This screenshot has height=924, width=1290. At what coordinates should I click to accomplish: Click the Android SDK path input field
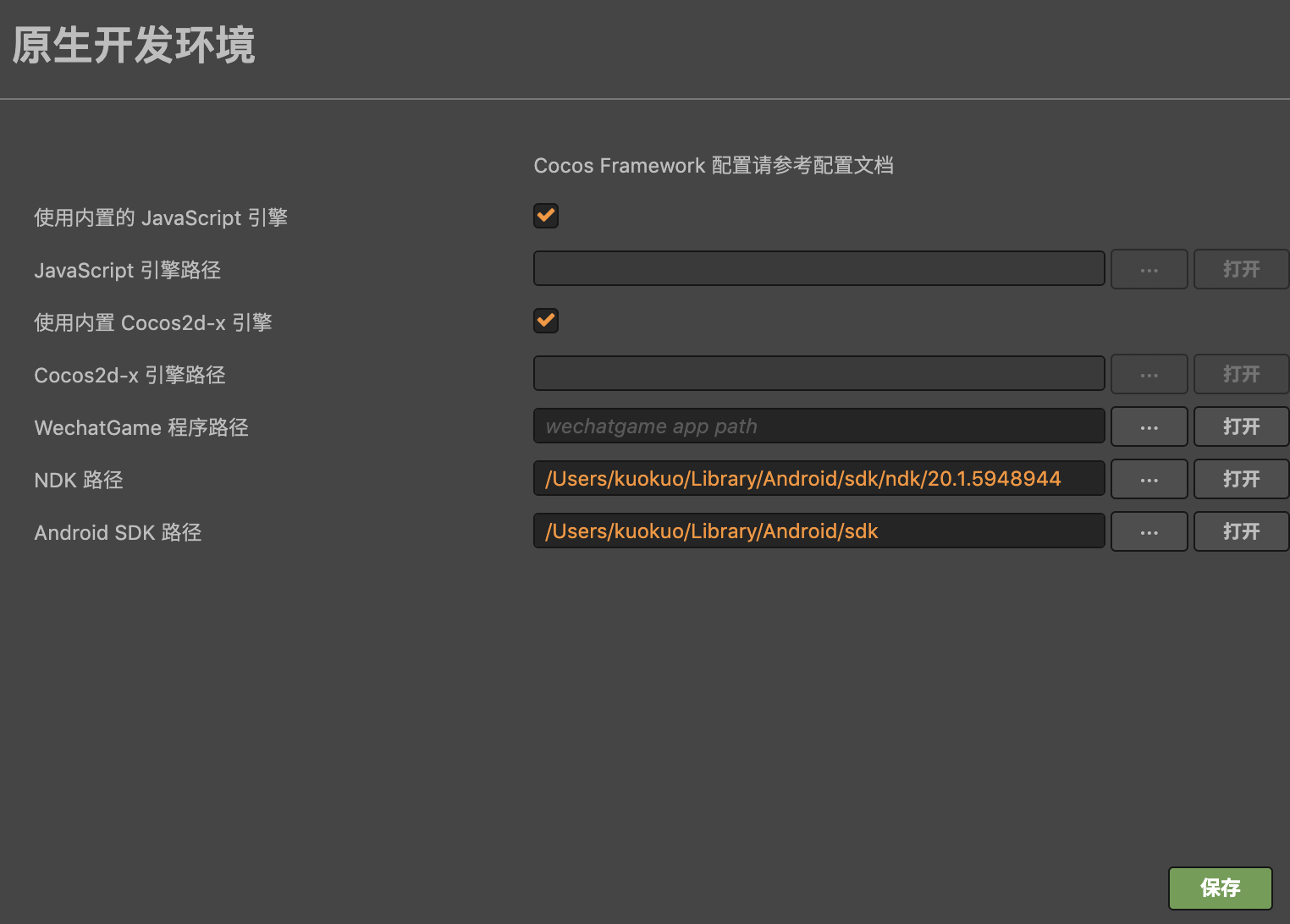click(x=819, y=531)
